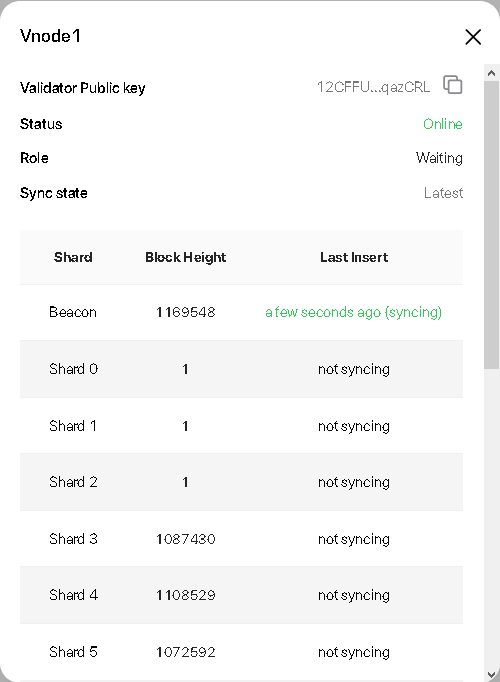Image resolution: width=500 pixels, height=682 pixels.
Task: Click the Last Insert column header
Action: (354, 257)
